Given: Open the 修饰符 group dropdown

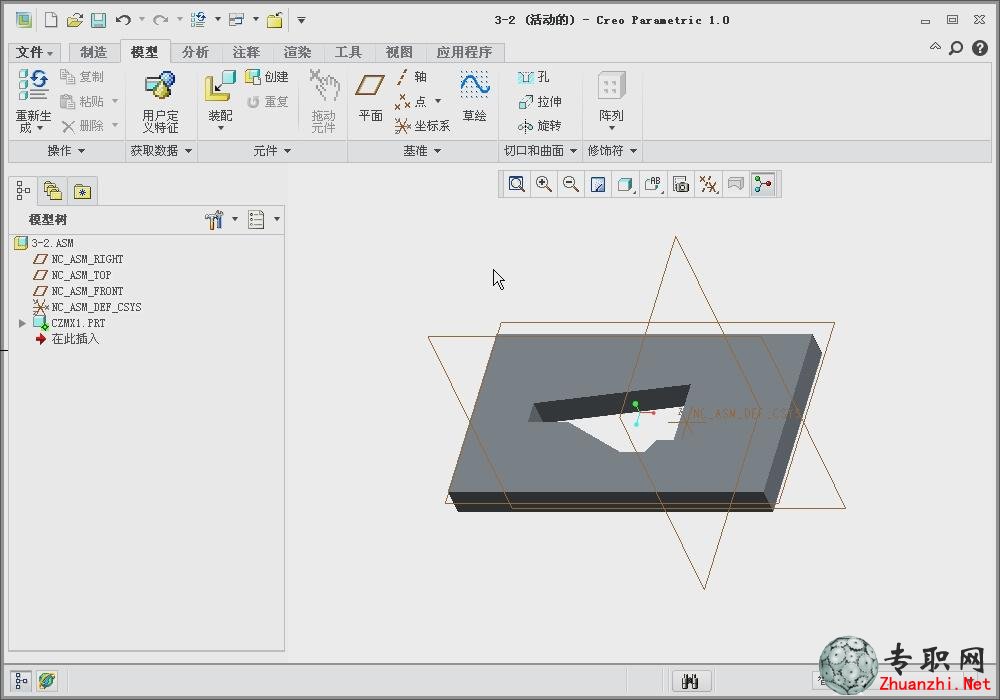Looking at the screenshot, I should point(612,151).
